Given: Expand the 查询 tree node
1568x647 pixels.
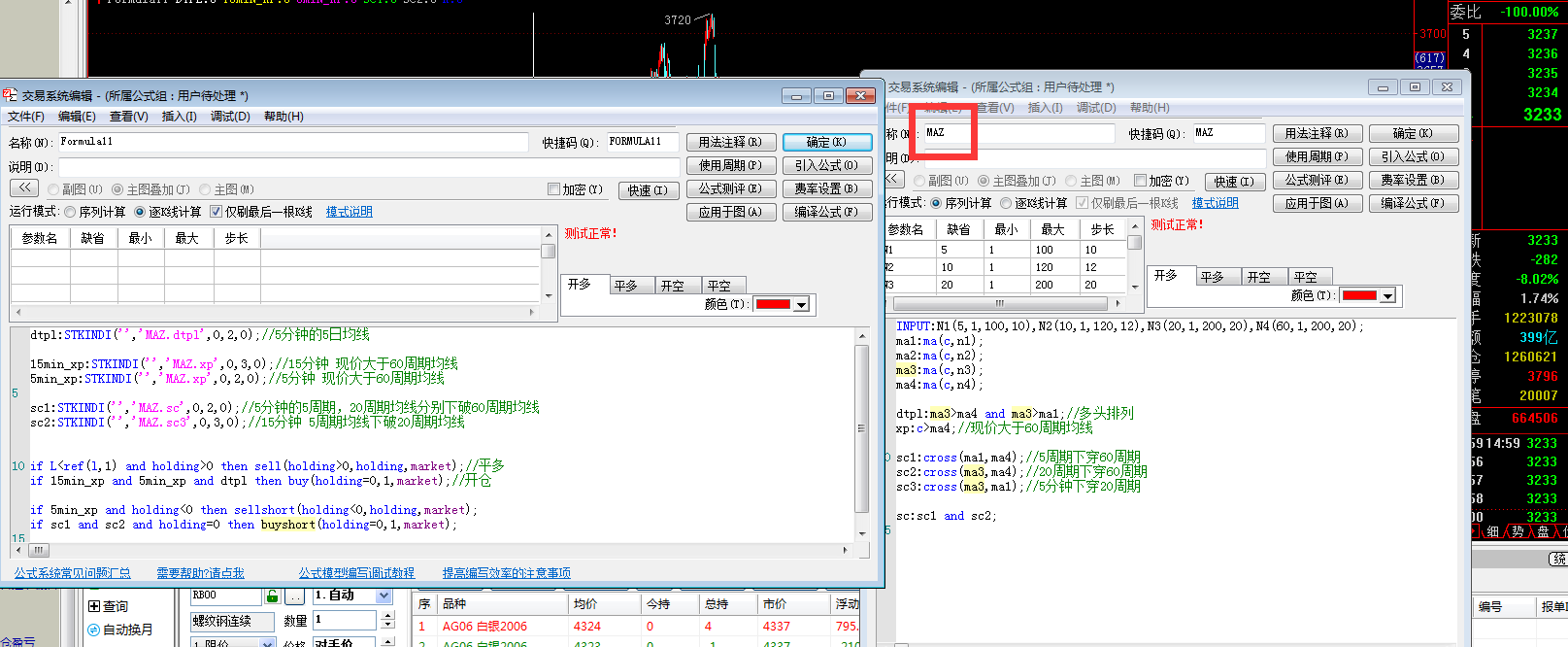Looking at the screenshot, I should pos(94,606).
